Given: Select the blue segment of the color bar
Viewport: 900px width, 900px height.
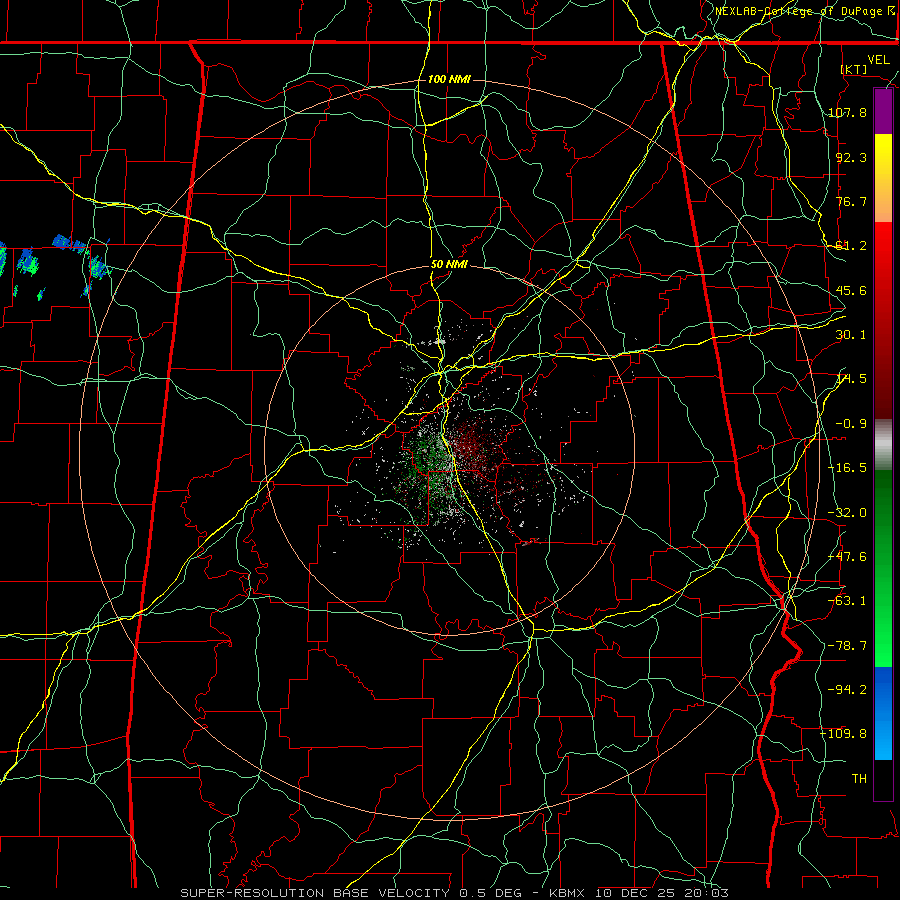Looking at the screenshot, I should [x=883, y=713].
